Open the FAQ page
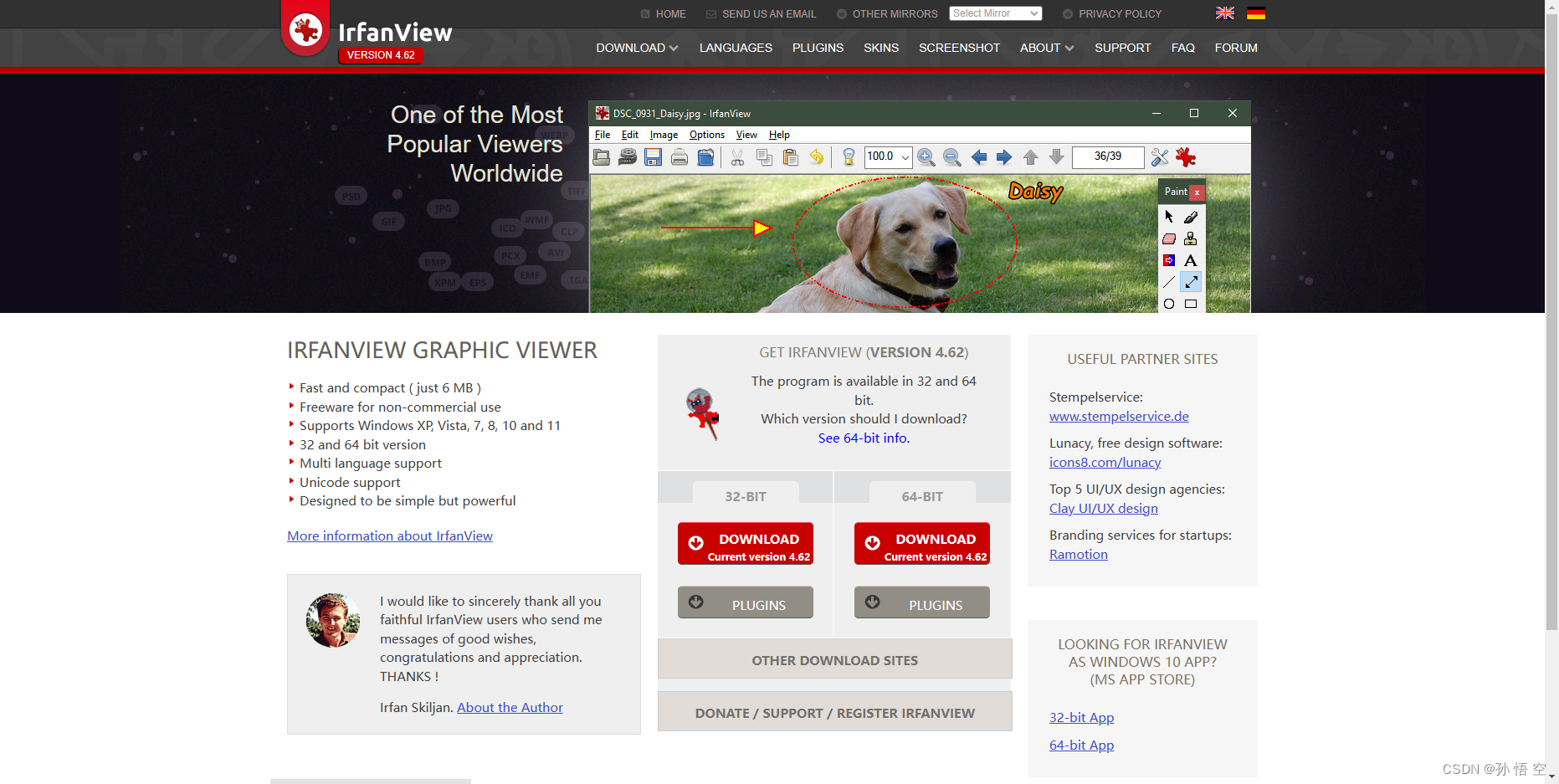Screen dimensions: 1559x784 click(1182, 48)
